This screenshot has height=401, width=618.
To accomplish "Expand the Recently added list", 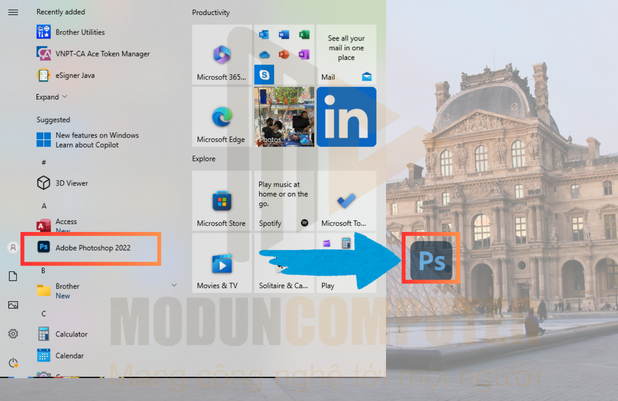I will tap(52, 97).
